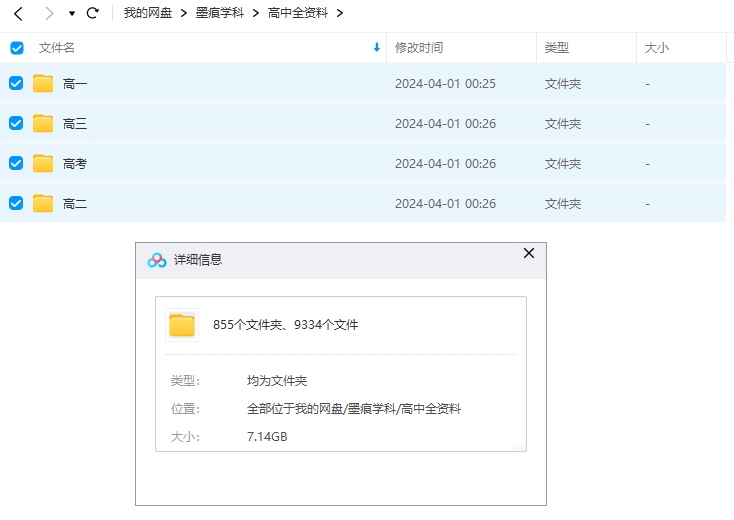
Task: Close the 详细信息 dialog
Action: 529,254
